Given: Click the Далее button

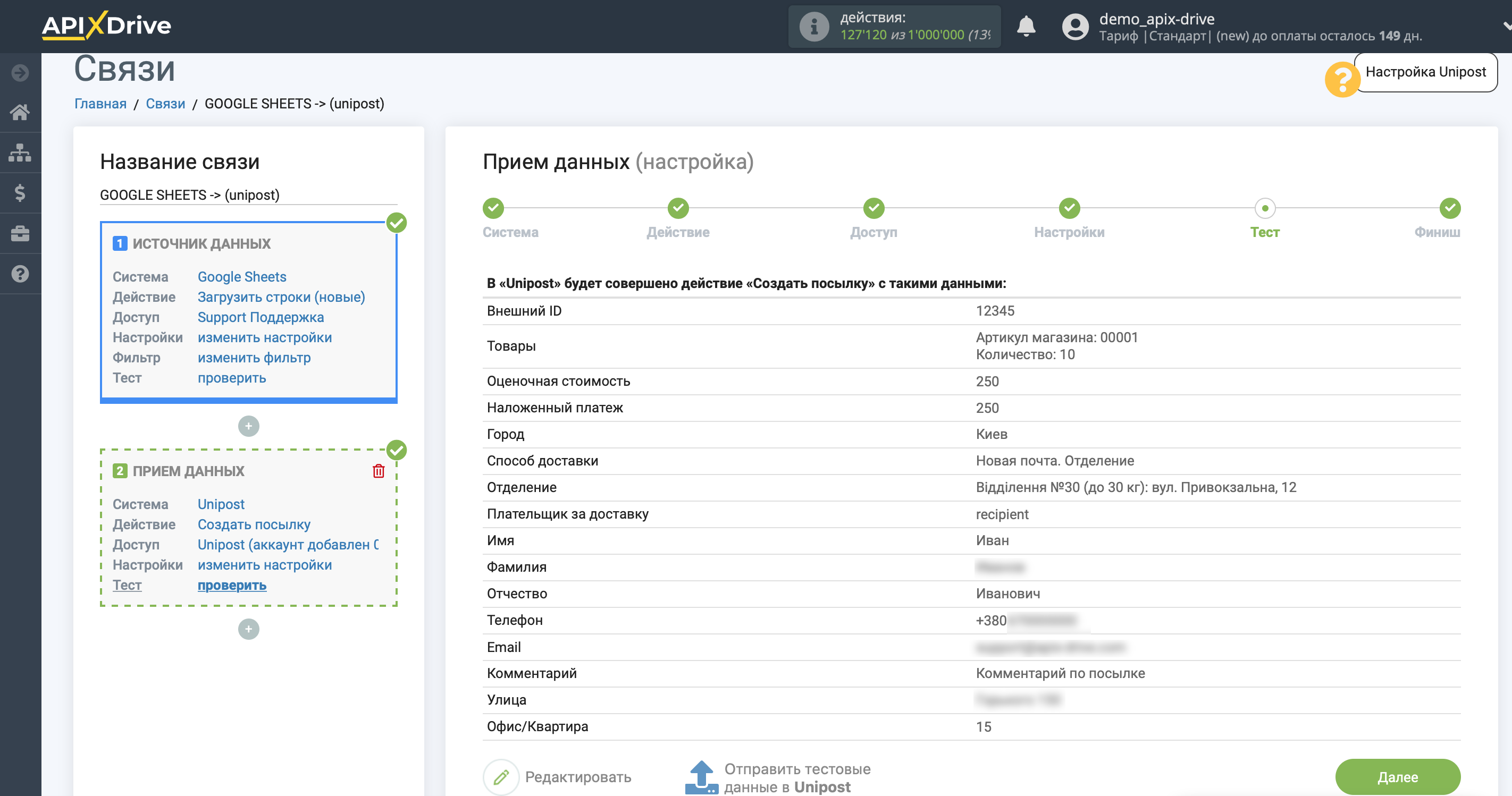Looking at the screenshot, I should pyautogui.click(x=1398, y=777).
